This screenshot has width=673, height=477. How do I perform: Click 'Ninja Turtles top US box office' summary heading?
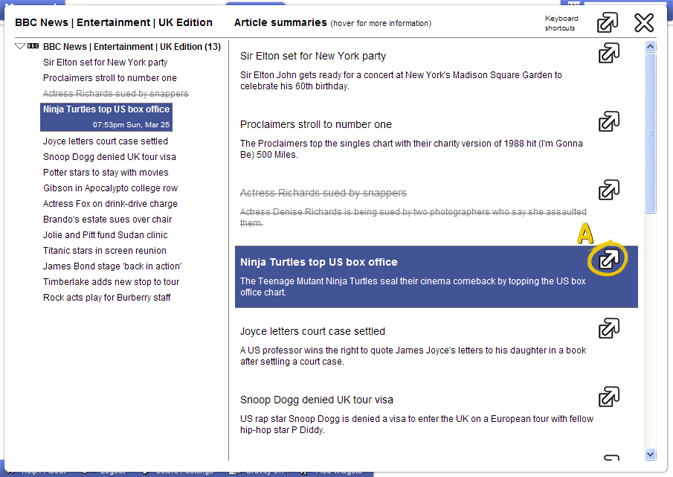tap(319, 262)
